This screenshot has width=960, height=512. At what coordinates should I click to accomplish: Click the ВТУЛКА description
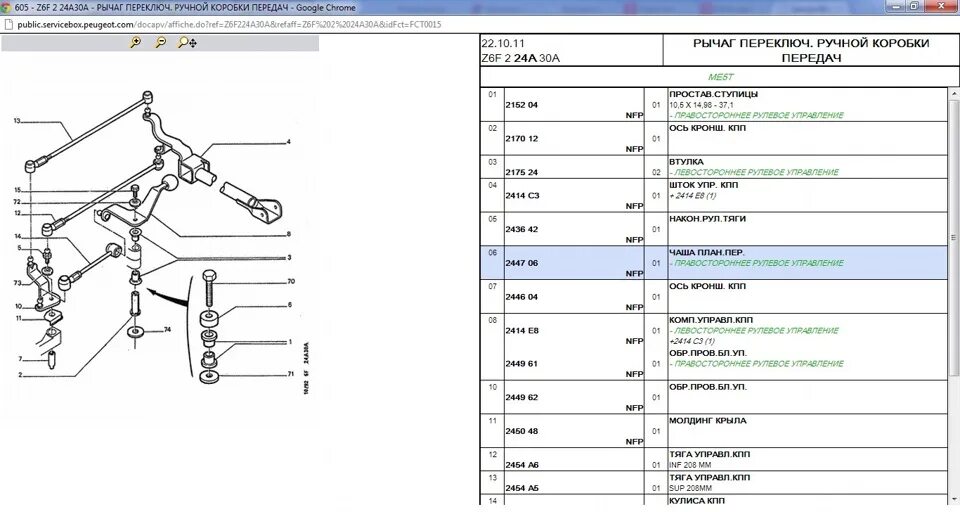pyautogui.click(x=686, y=162)
